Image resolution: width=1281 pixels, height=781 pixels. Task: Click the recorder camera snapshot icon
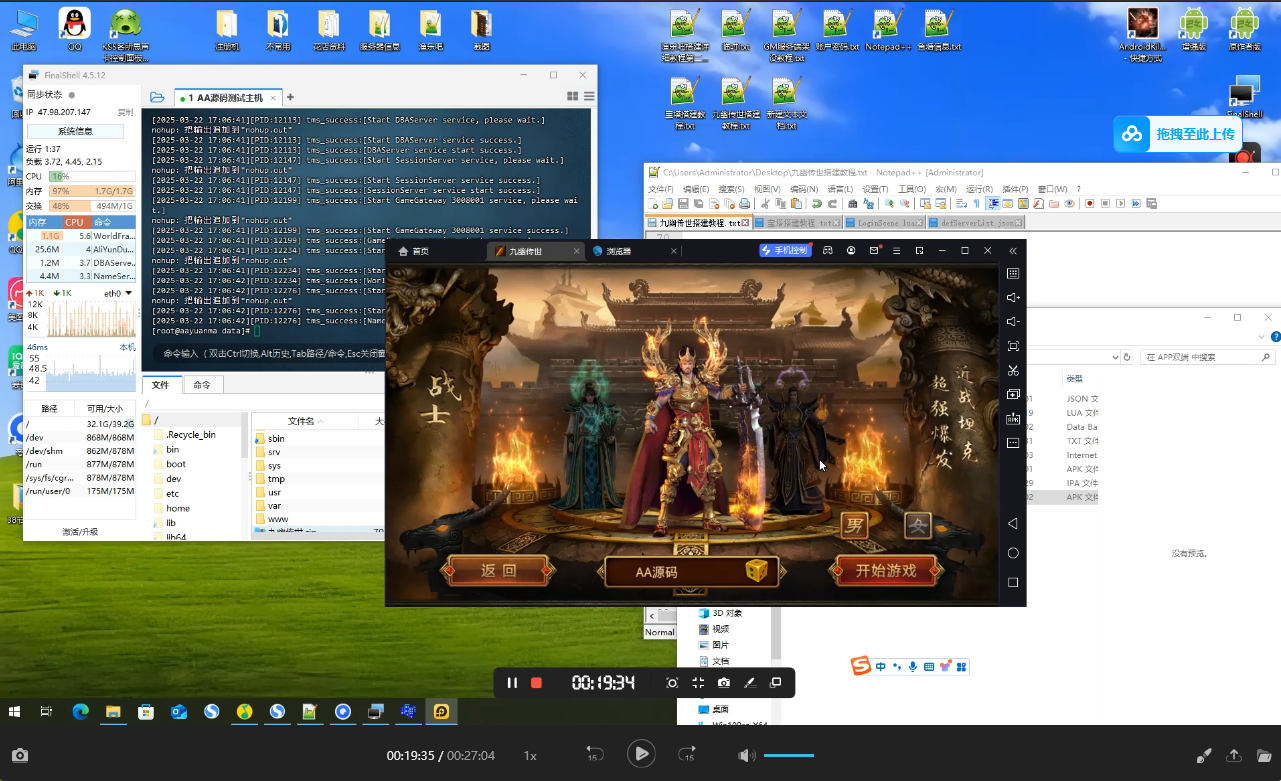pyautogui.click(x=724, y=683)
